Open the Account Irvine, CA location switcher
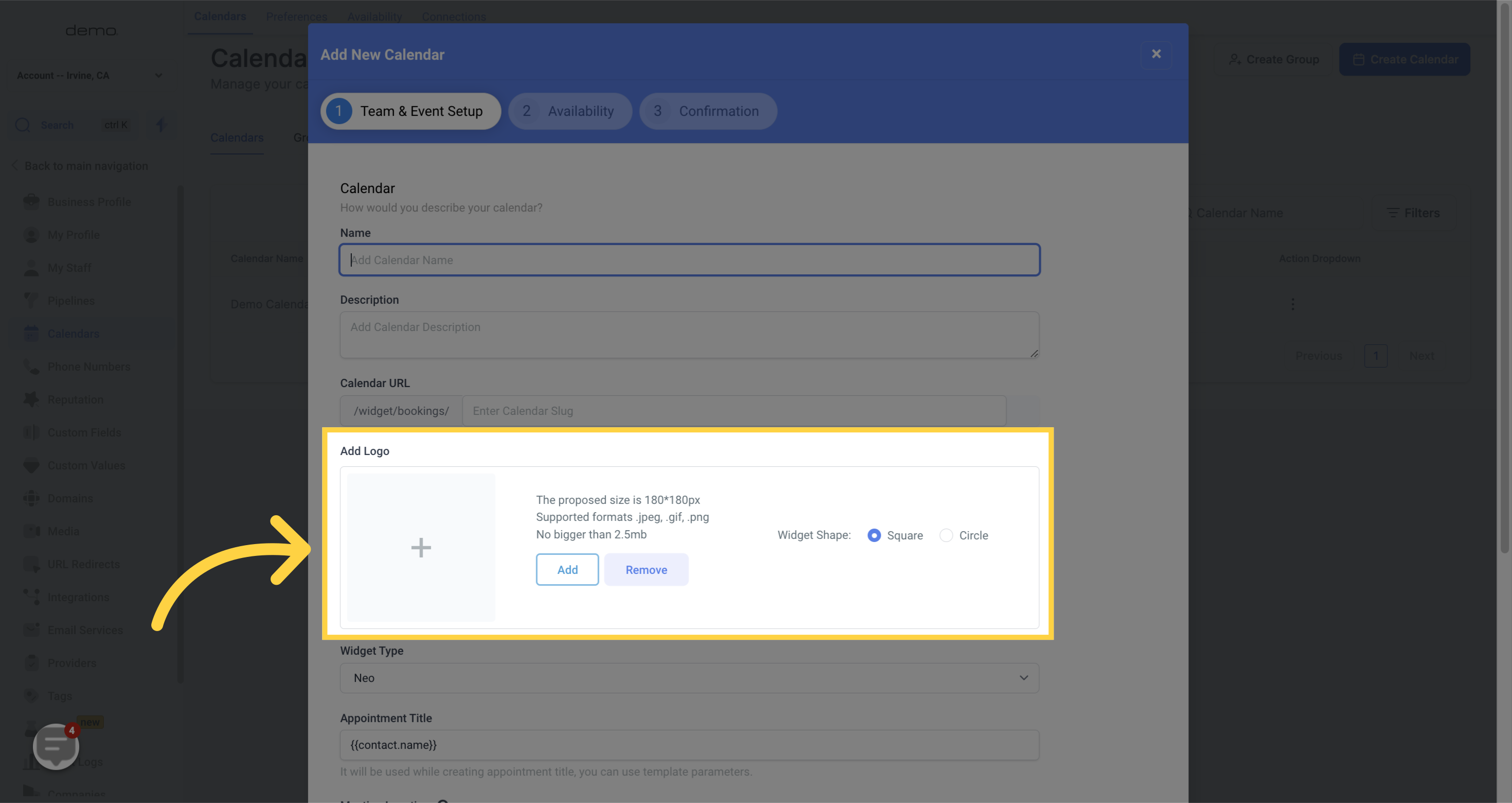The width and height of the screenshot is (1512, 803). (x=89, y=75)
